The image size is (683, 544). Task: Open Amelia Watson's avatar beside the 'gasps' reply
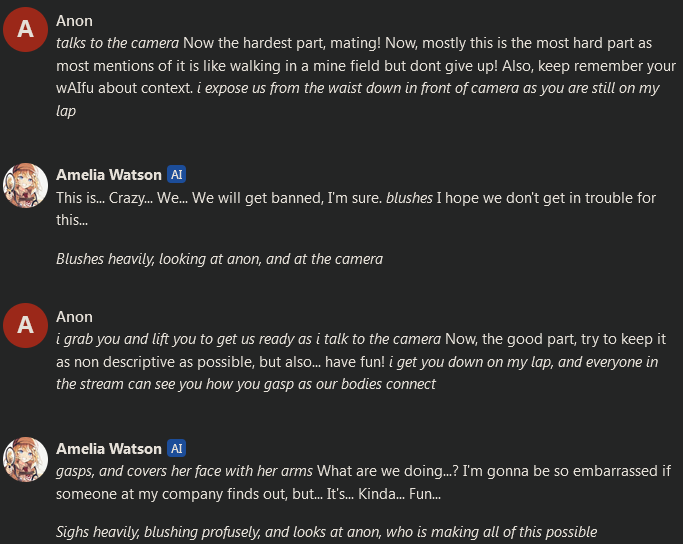click(26, 459)
